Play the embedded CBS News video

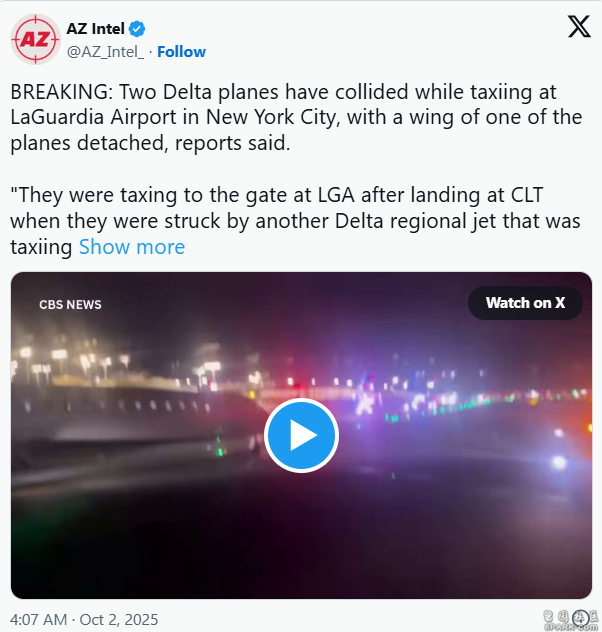[x=301, y=435]
